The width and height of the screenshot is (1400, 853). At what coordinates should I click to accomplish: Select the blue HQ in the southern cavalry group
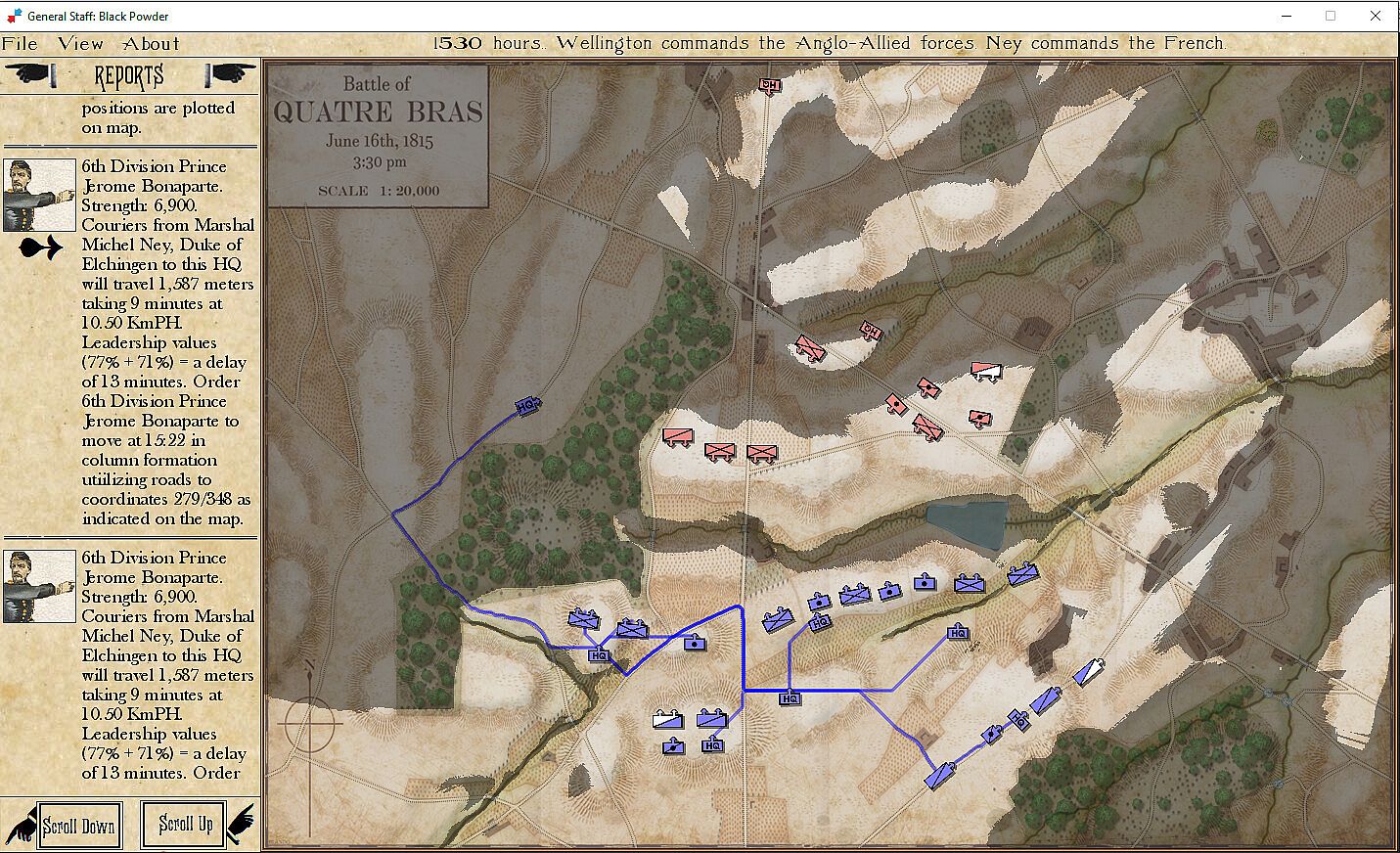tap(713, 746)
